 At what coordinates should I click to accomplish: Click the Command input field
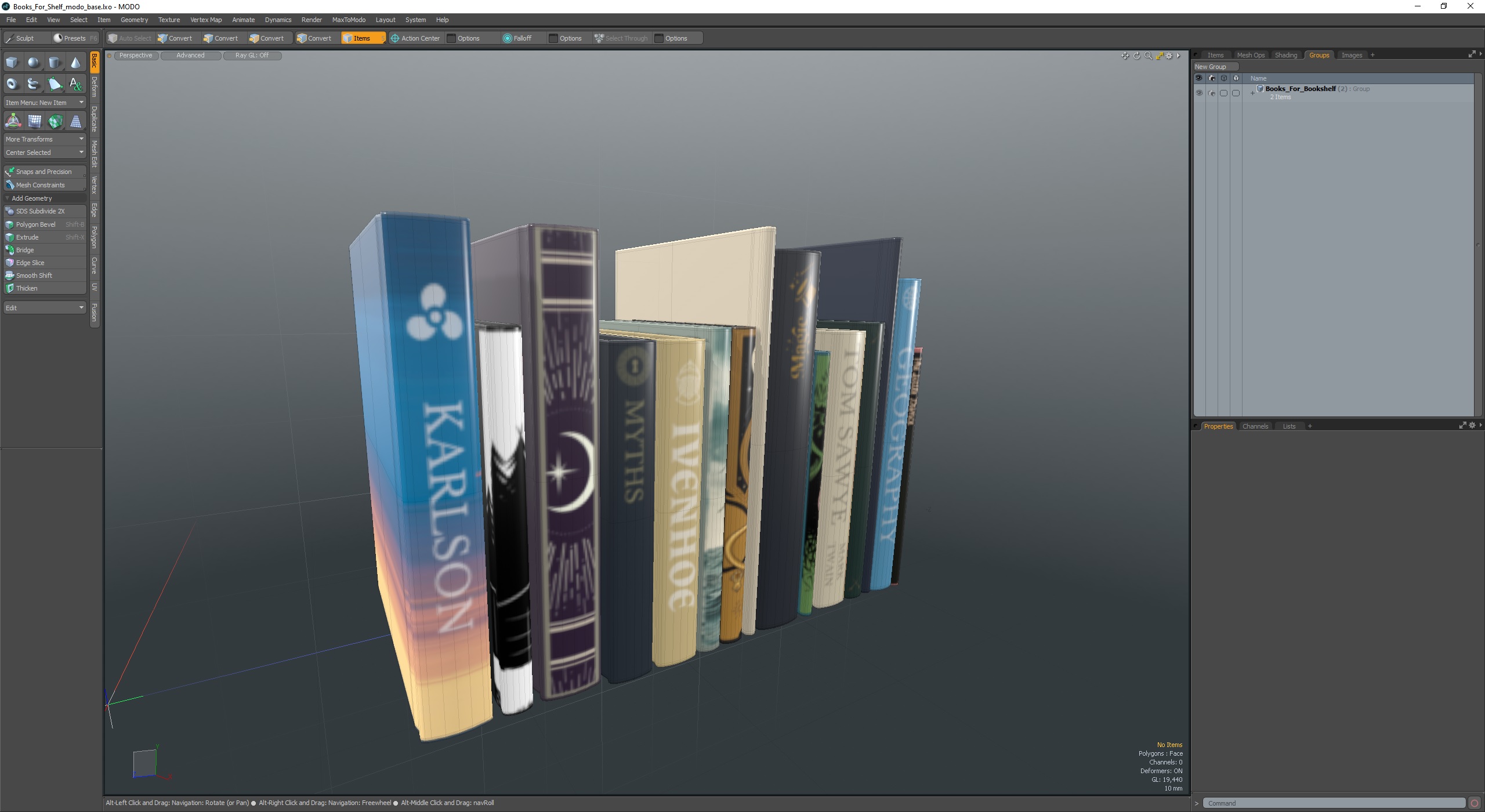tap(1334, 803)
